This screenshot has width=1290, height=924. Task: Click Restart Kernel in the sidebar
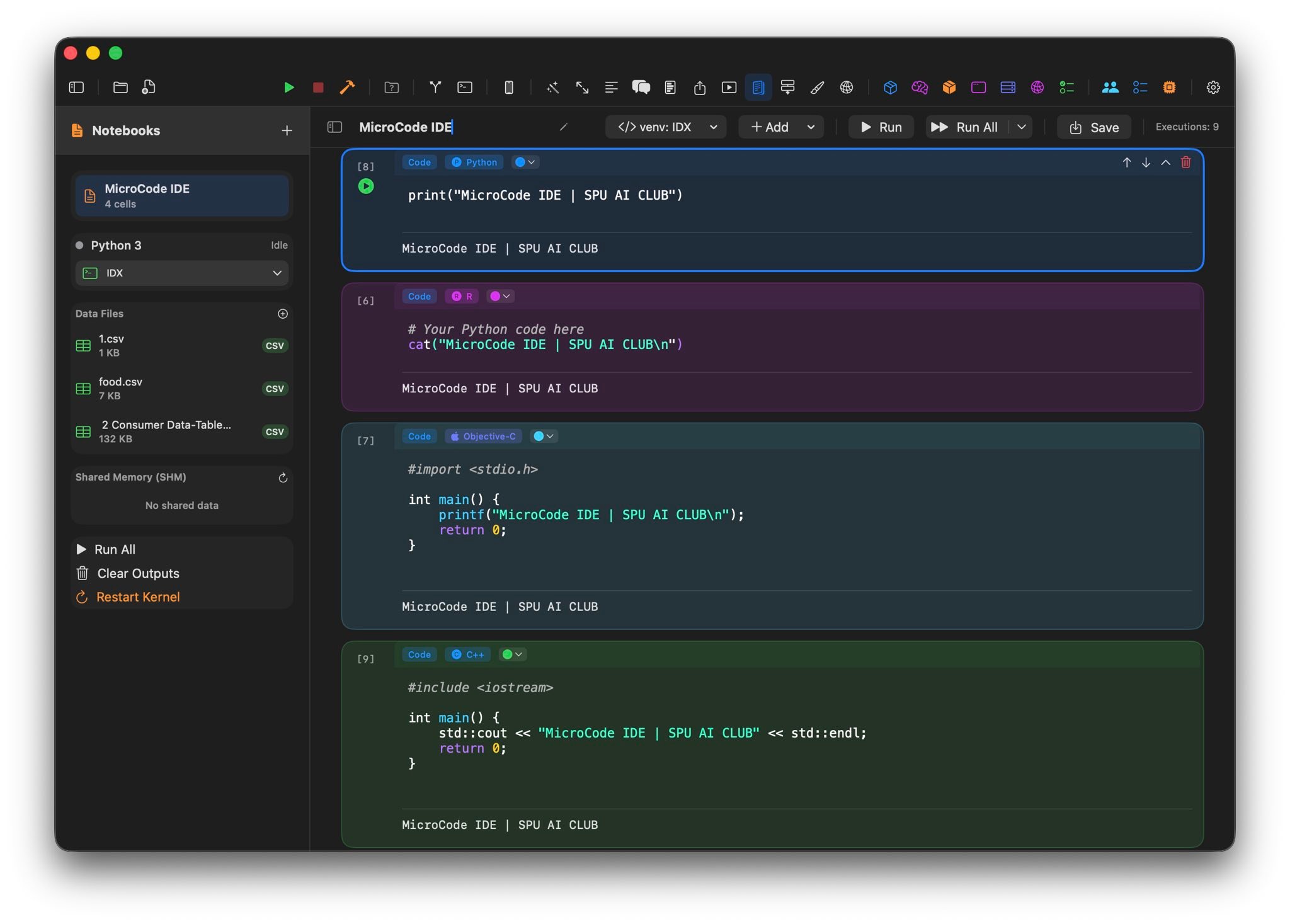[x=128, y=597]
